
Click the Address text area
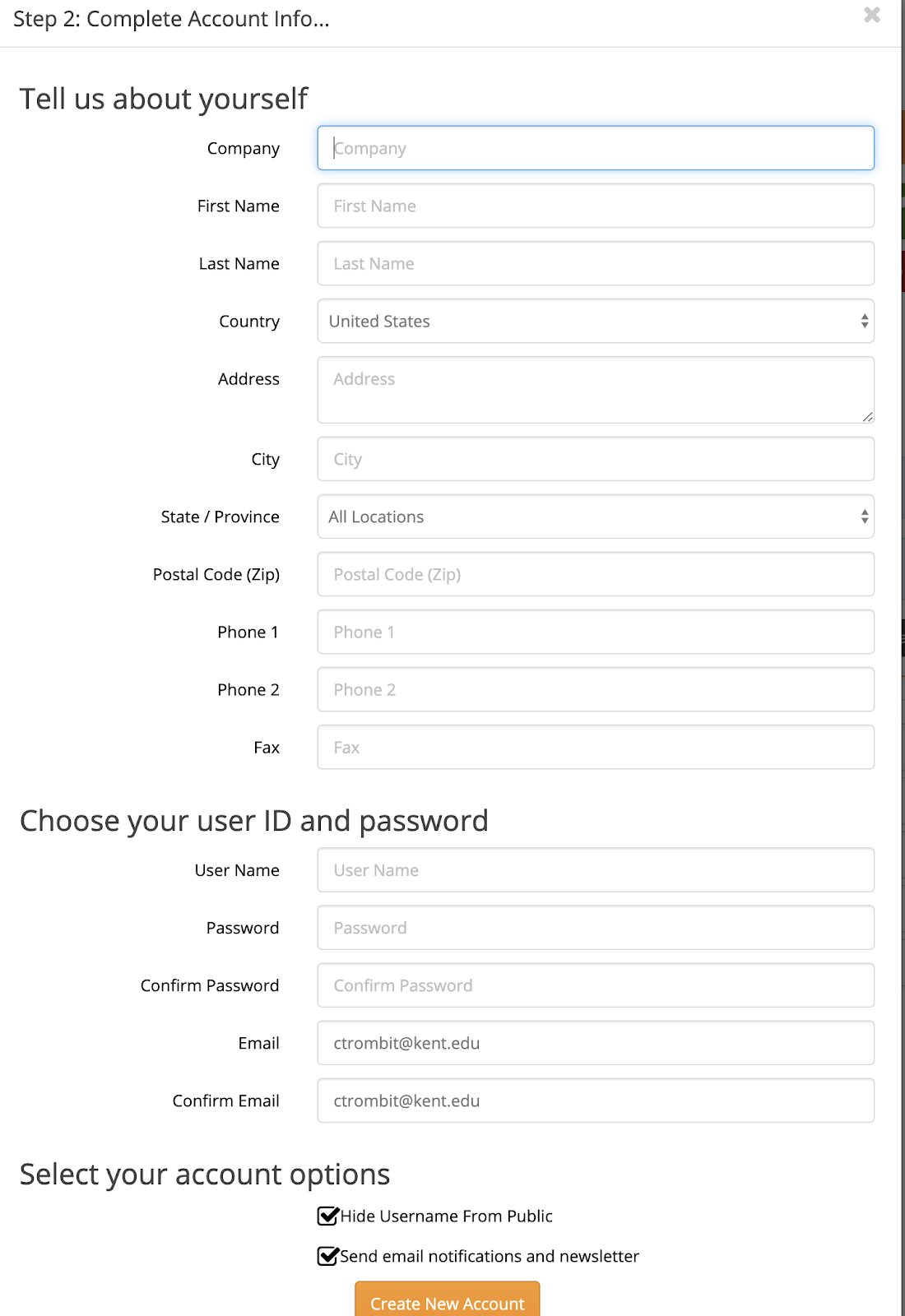[596, 390]
